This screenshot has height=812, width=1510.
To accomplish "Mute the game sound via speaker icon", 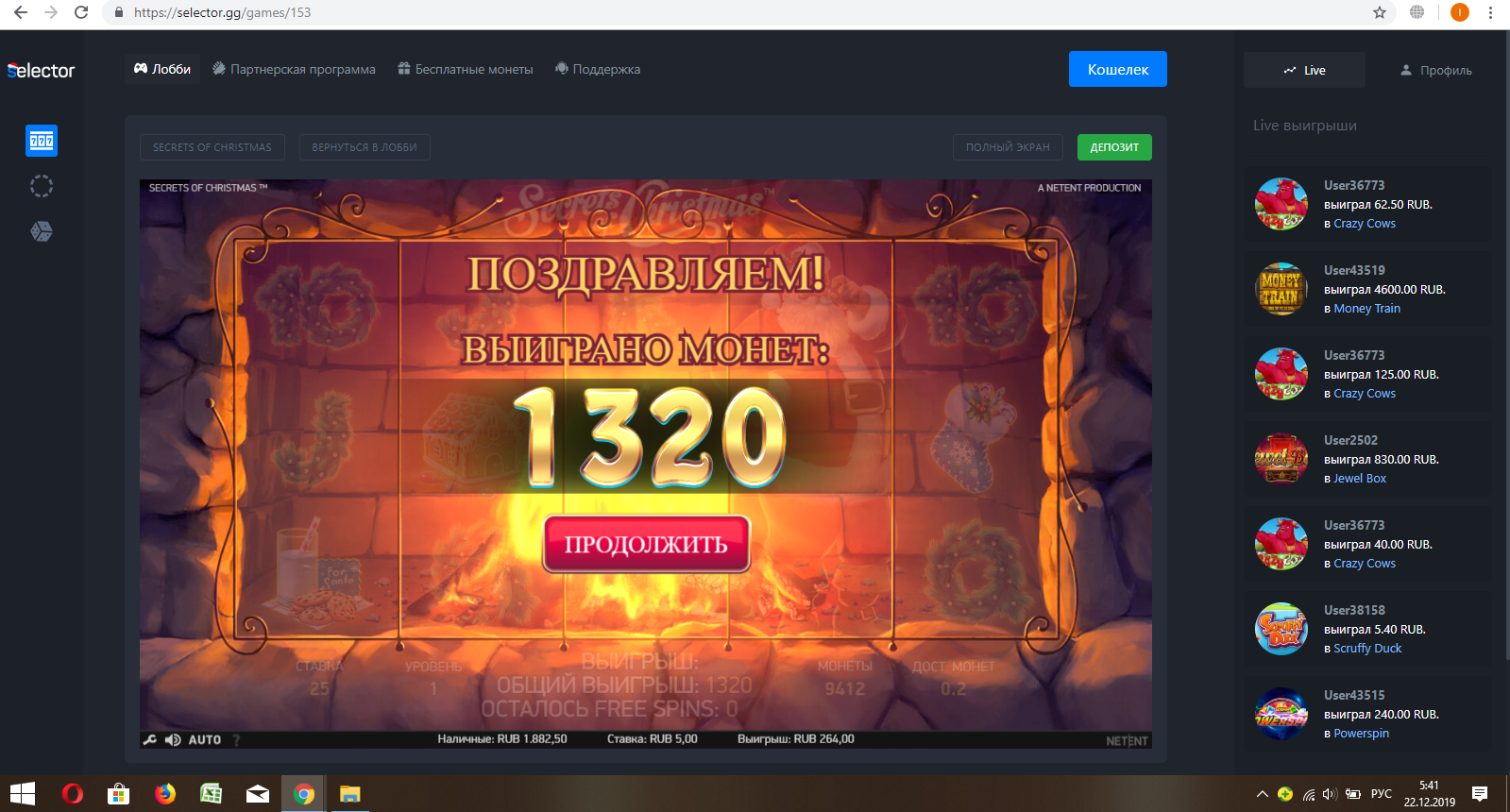I will (173, 740).
